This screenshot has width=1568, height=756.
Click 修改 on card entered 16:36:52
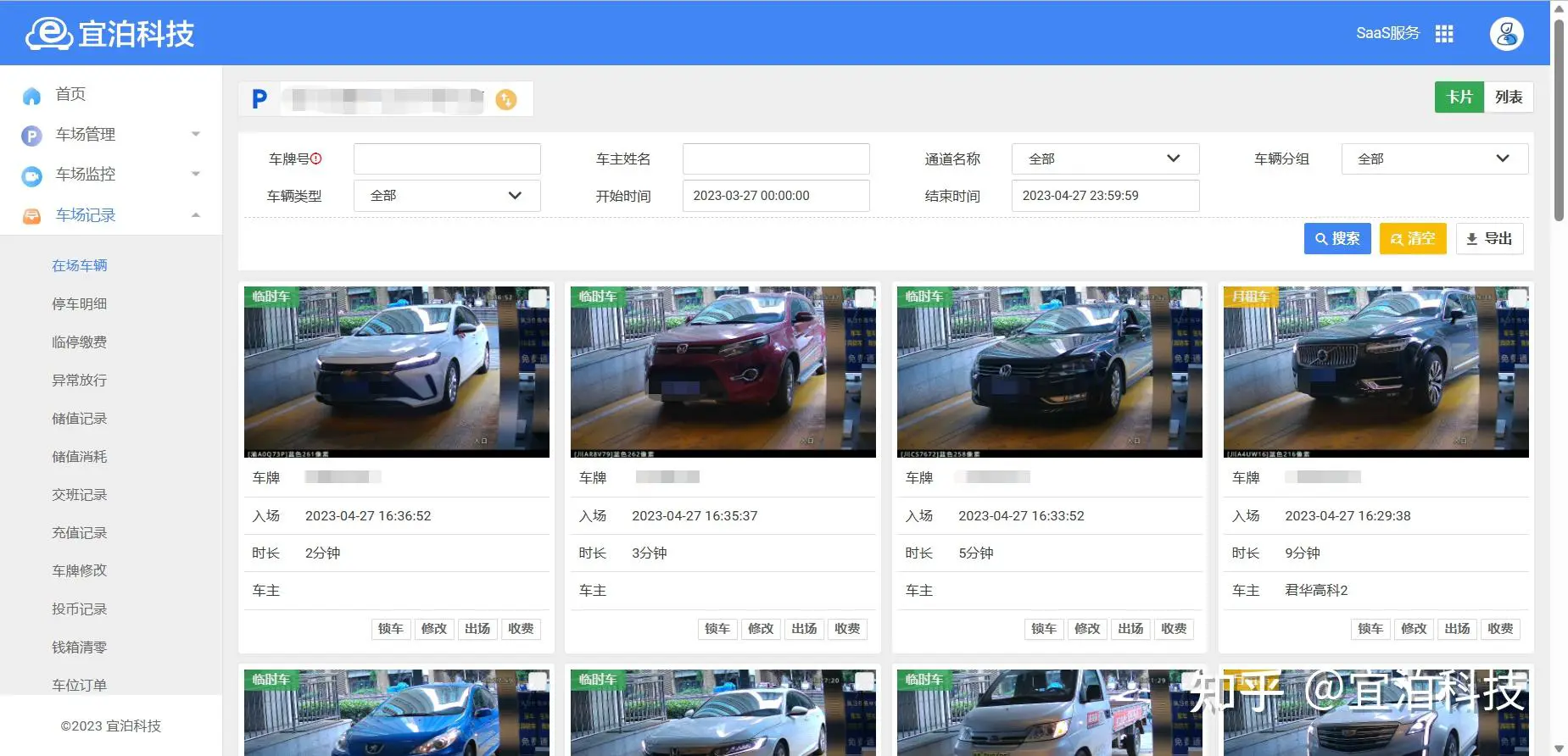click(434, 629)
